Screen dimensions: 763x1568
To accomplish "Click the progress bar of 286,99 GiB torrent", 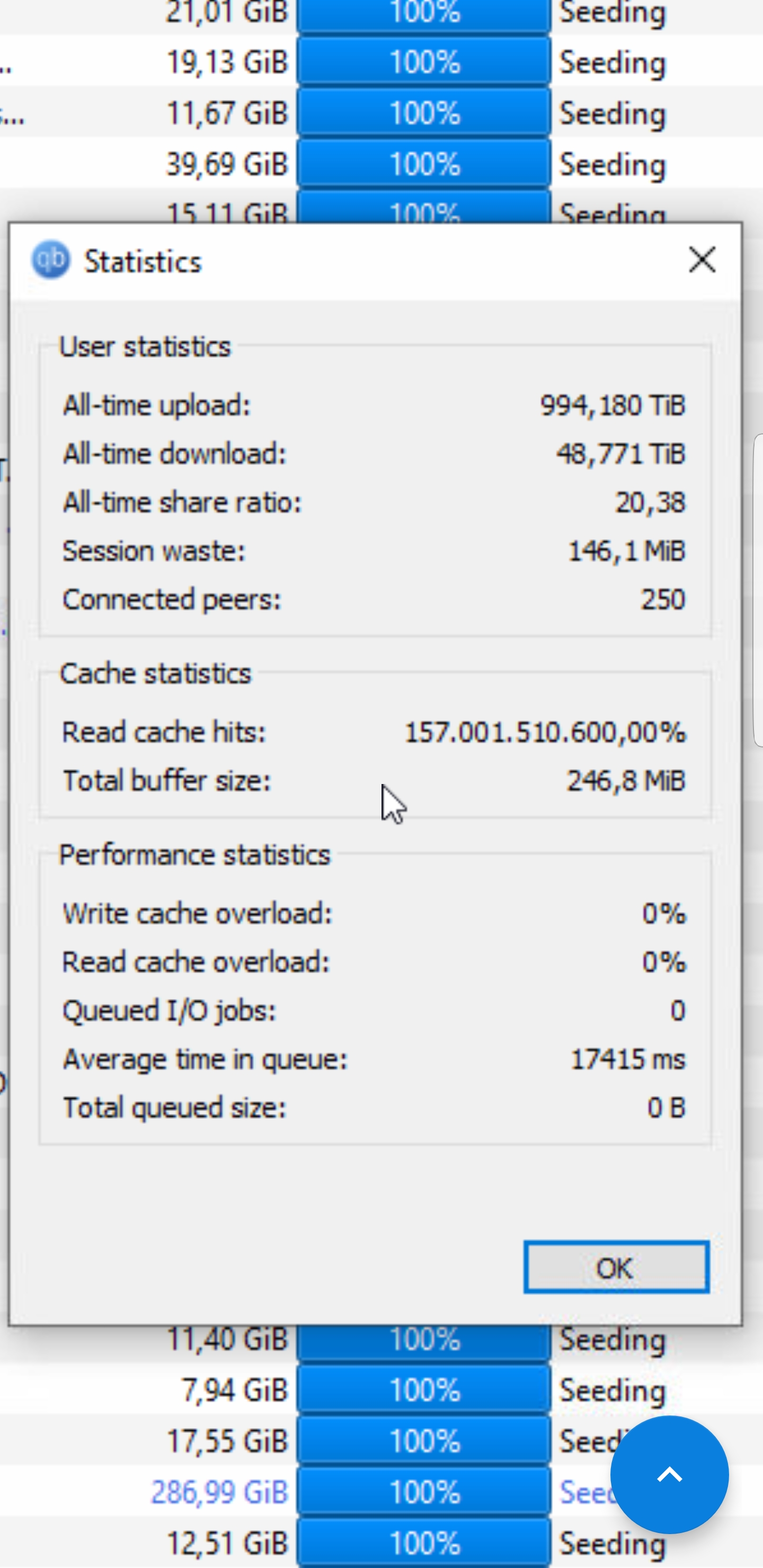I will tap(424, 1492).
